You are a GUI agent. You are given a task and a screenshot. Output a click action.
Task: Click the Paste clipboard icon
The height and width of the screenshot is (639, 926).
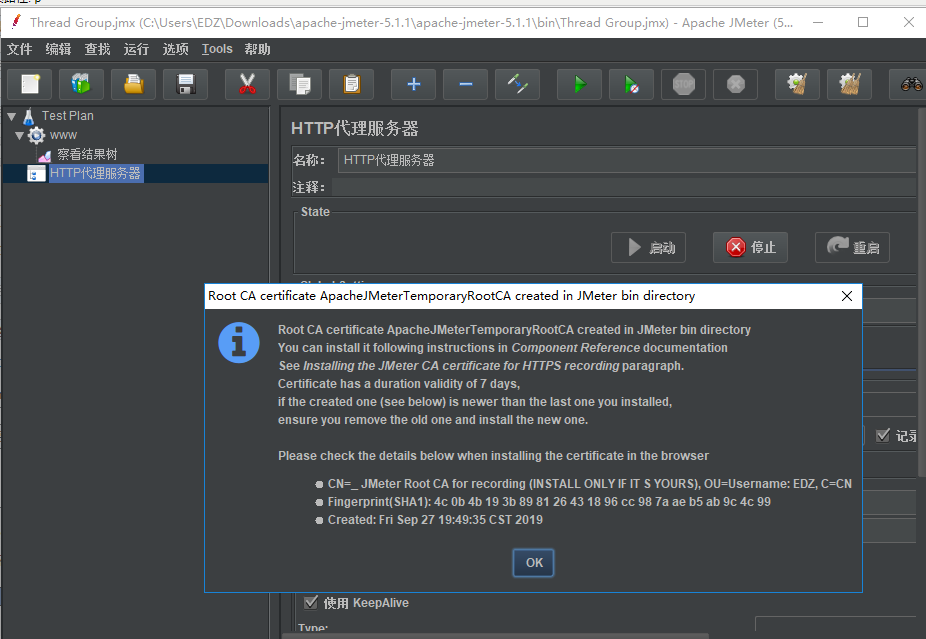point(351,84)
